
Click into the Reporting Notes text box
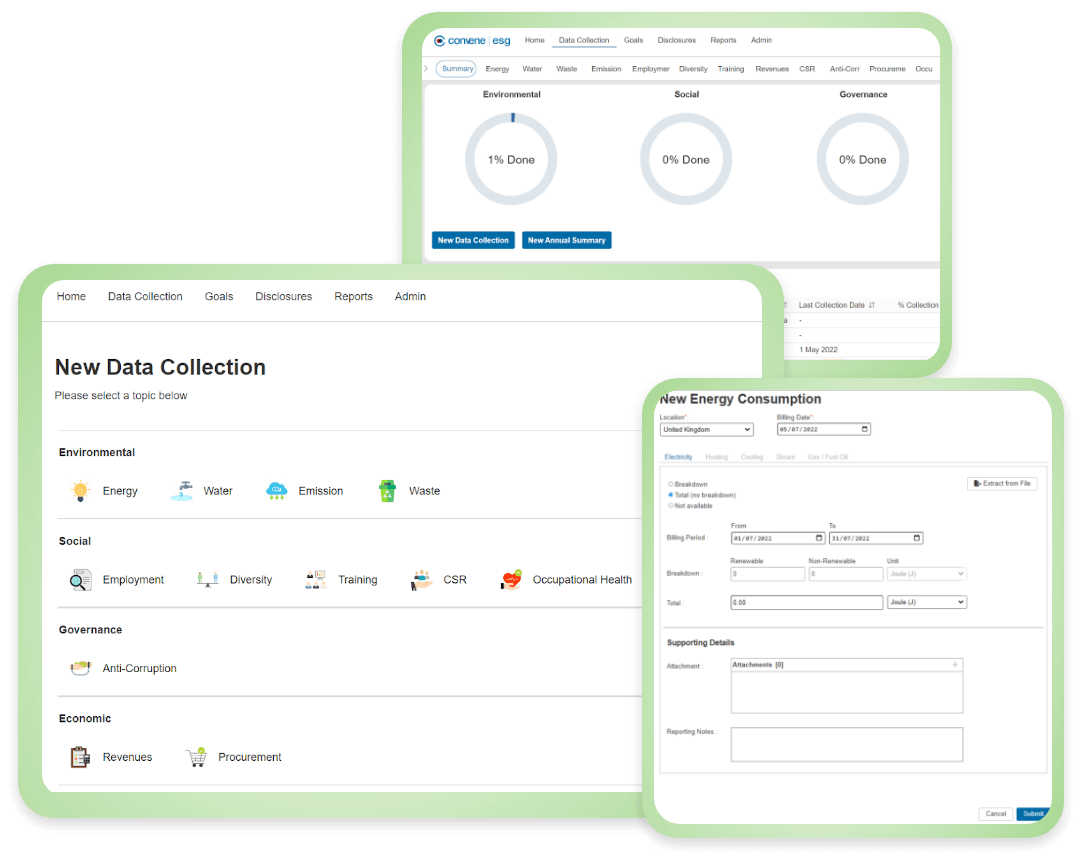pyautogui.click(x=846, y=744)
